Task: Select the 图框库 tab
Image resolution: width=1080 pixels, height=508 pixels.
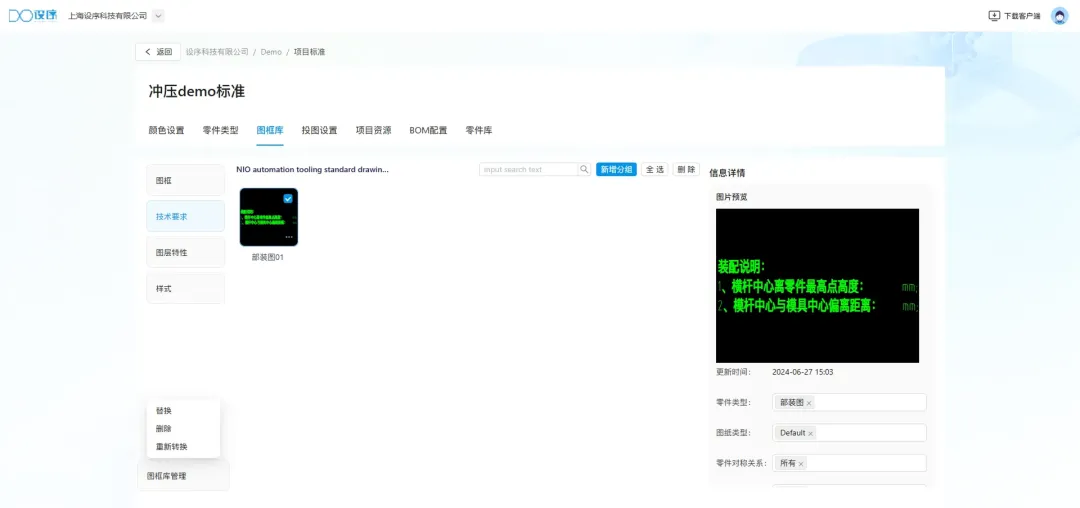Action: tap(270, 130)
